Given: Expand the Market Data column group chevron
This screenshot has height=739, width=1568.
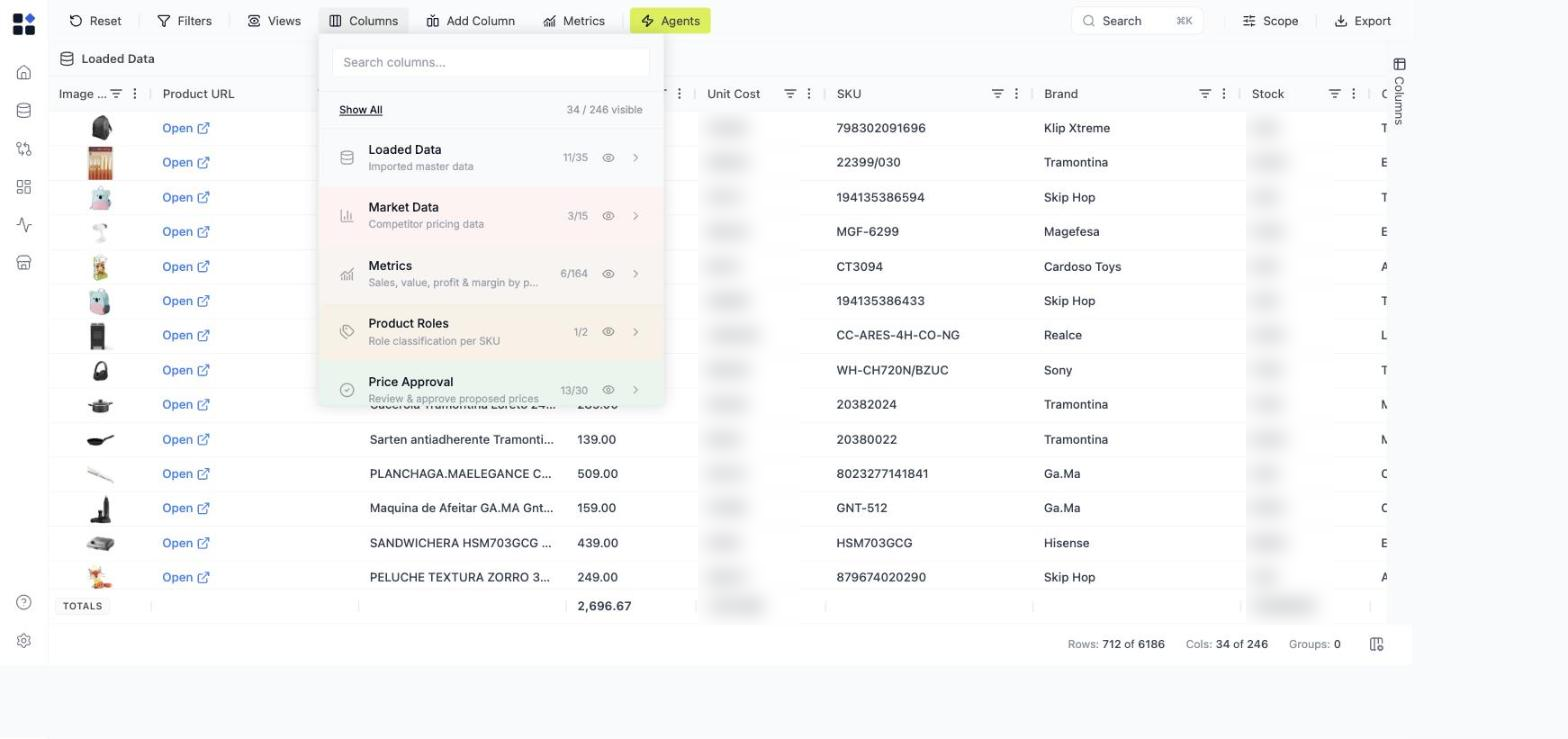Looking at the screenshot, I should pyautogui.click(x=636, y=216).
